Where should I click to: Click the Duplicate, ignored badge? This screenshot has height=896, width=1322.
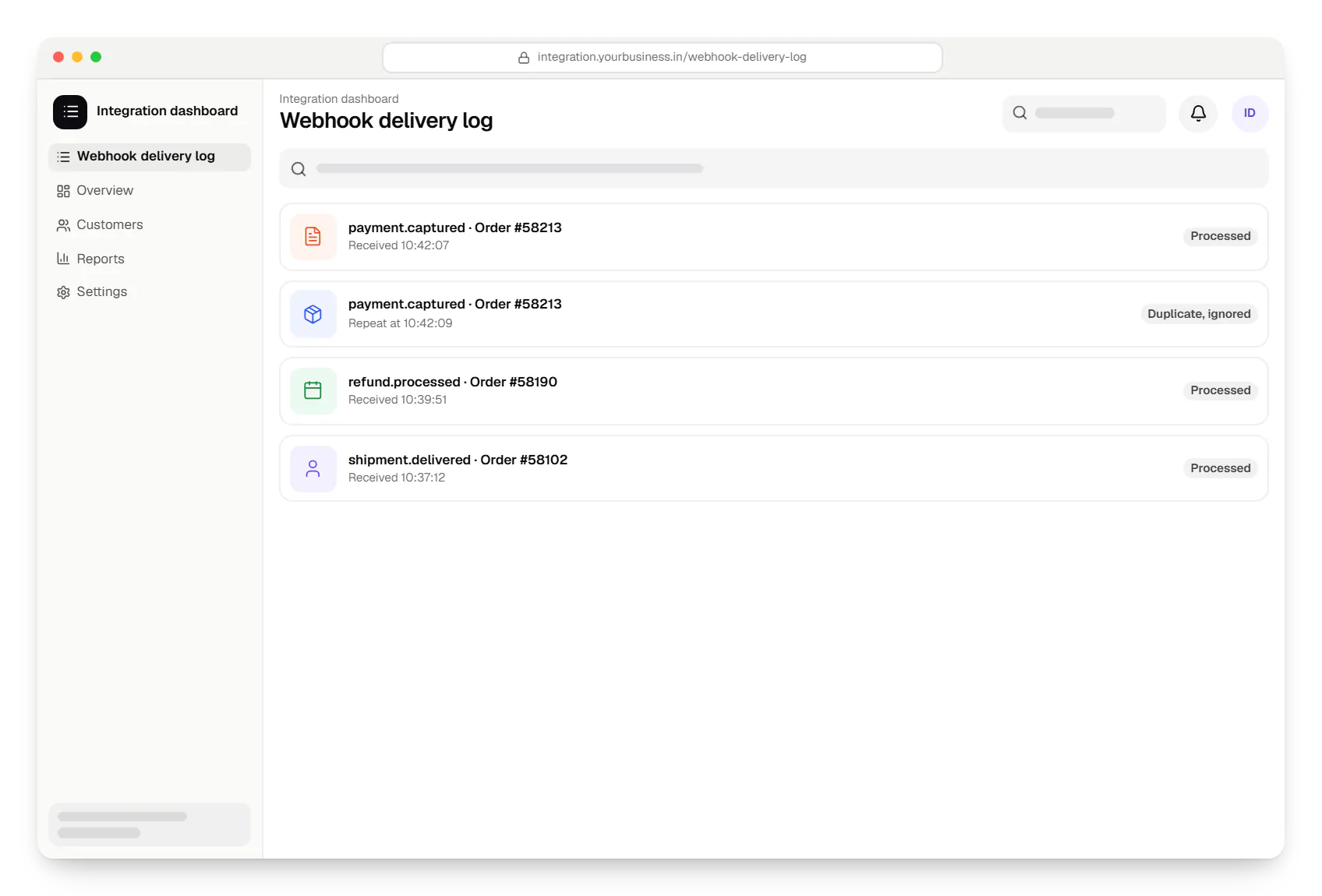click(1199, 314)
